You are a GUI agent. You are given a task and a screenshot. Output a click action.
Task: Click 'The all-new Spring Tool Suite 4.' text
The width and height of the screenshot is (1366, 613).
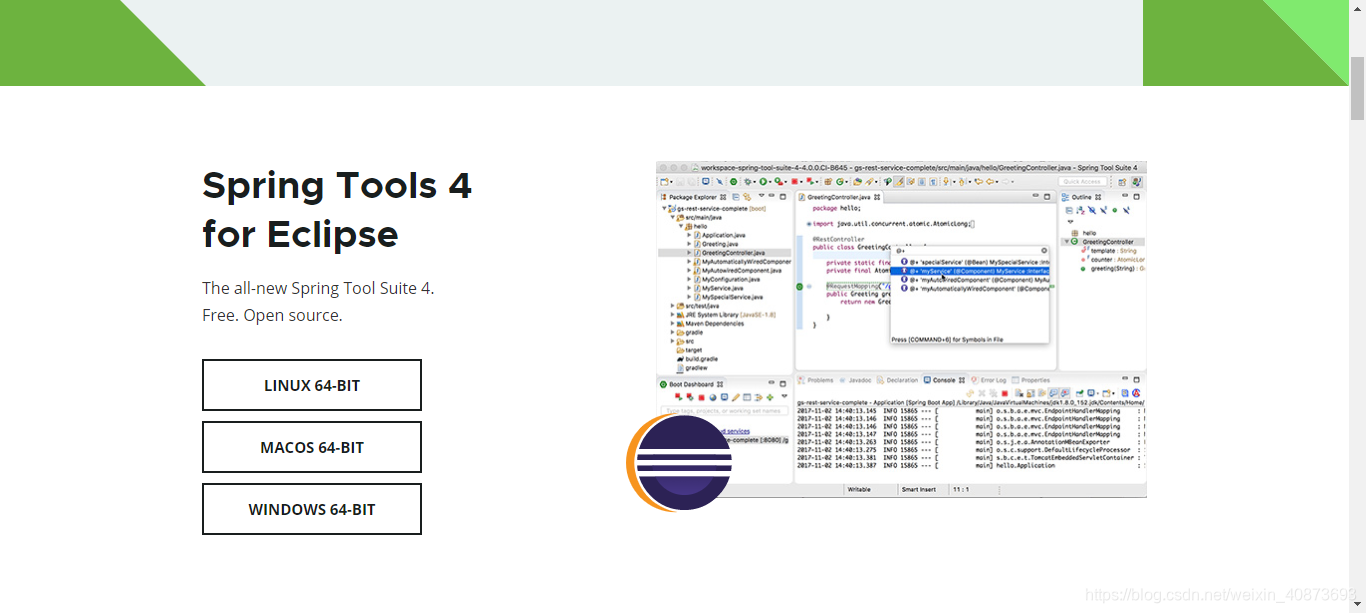point(318,288)
